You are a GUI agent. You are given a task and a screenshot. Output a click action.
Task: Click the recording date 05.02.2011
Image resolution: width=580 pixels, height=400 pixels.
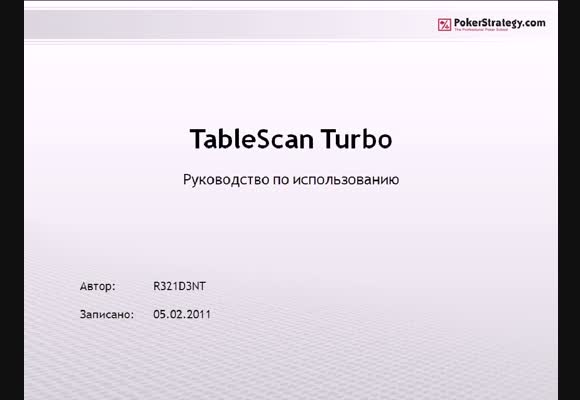pos(182,315)
